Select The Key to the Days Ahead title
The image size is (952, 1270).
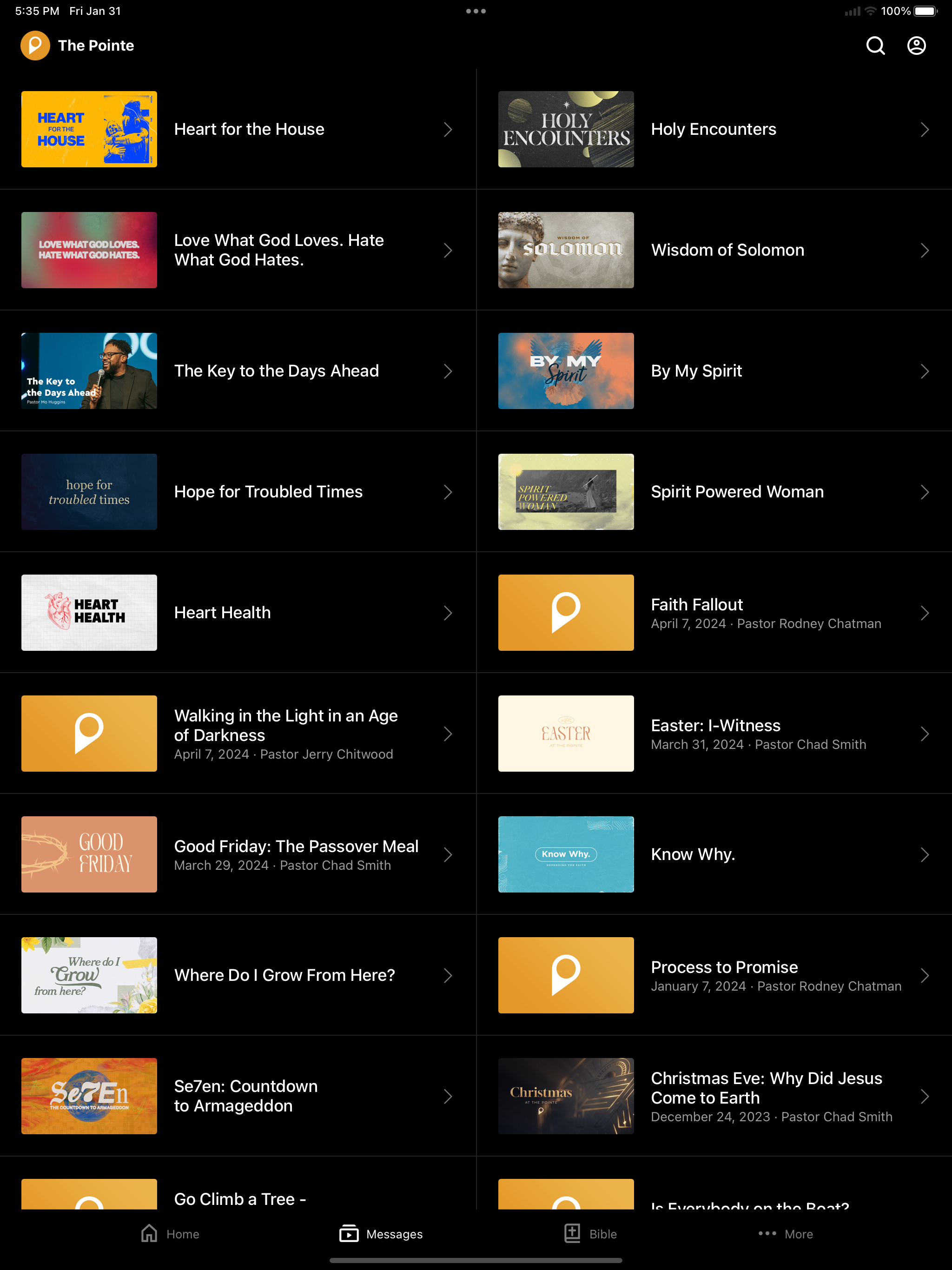pos(276,371)
